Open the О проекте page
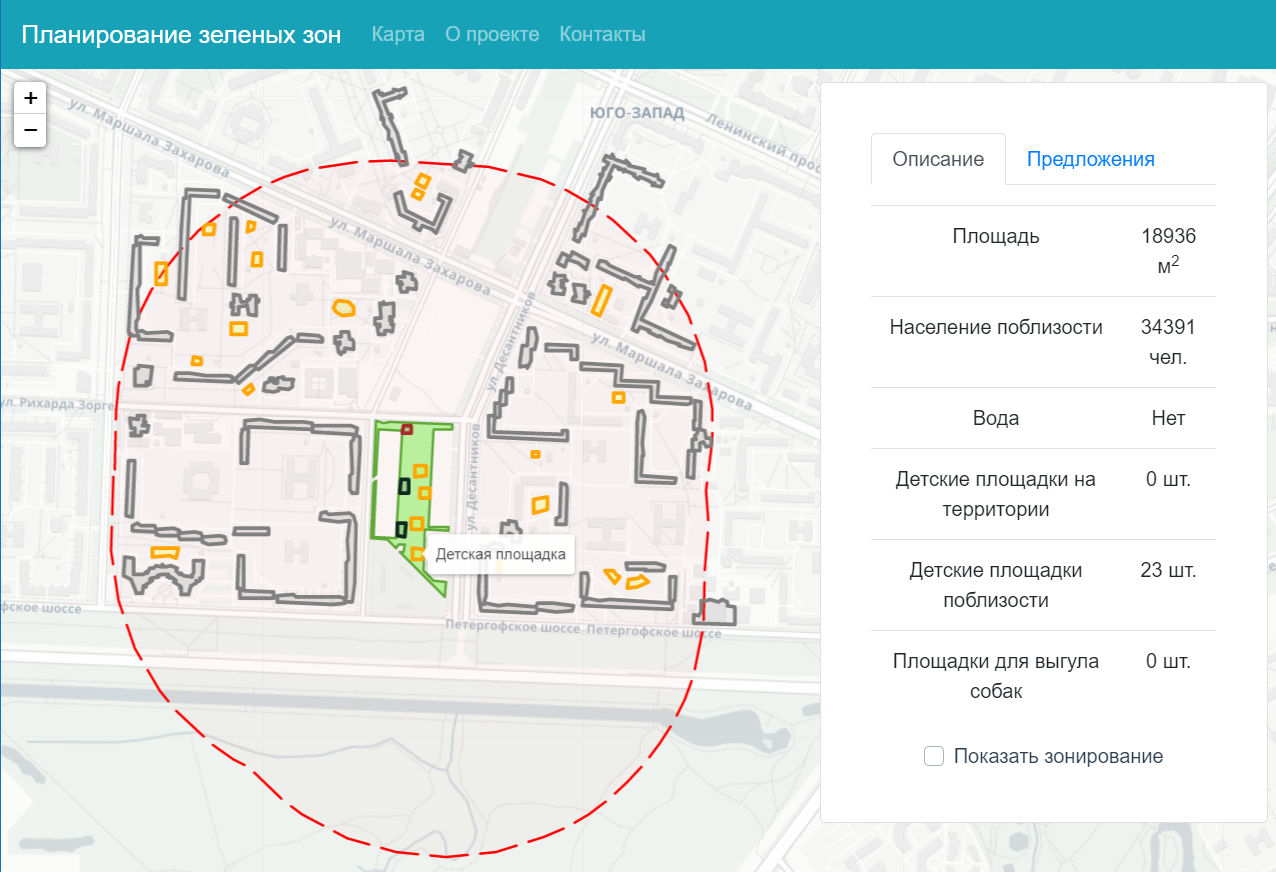 pyautogui.click(x=492, y=34)
